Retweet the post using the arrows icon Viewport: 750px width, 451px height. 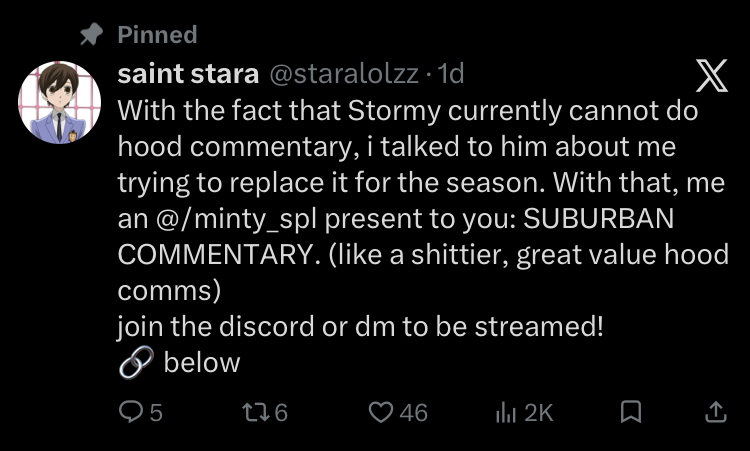[254, 412]
